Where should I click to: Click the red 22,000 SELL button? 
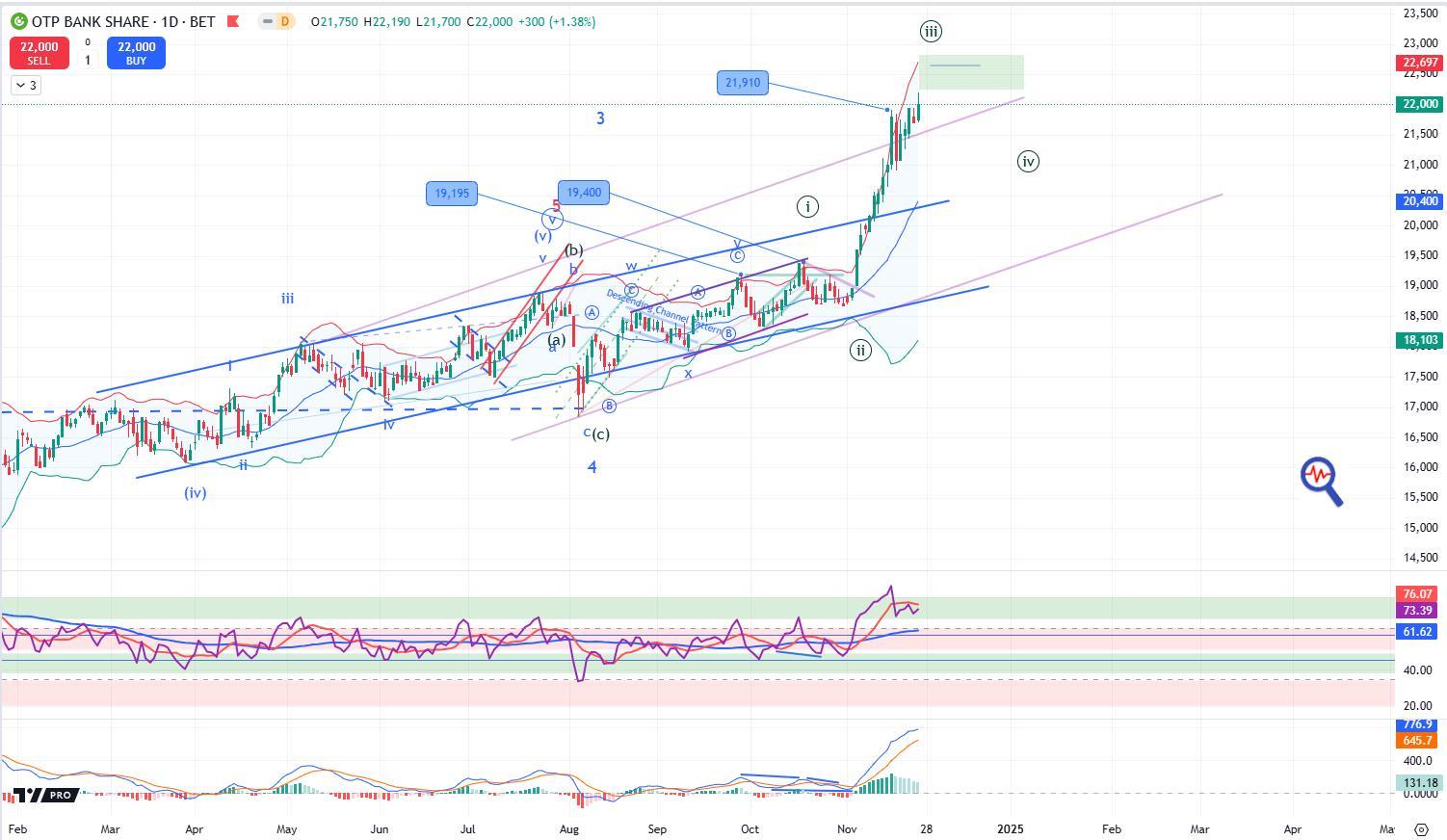(x=39, y=53)
